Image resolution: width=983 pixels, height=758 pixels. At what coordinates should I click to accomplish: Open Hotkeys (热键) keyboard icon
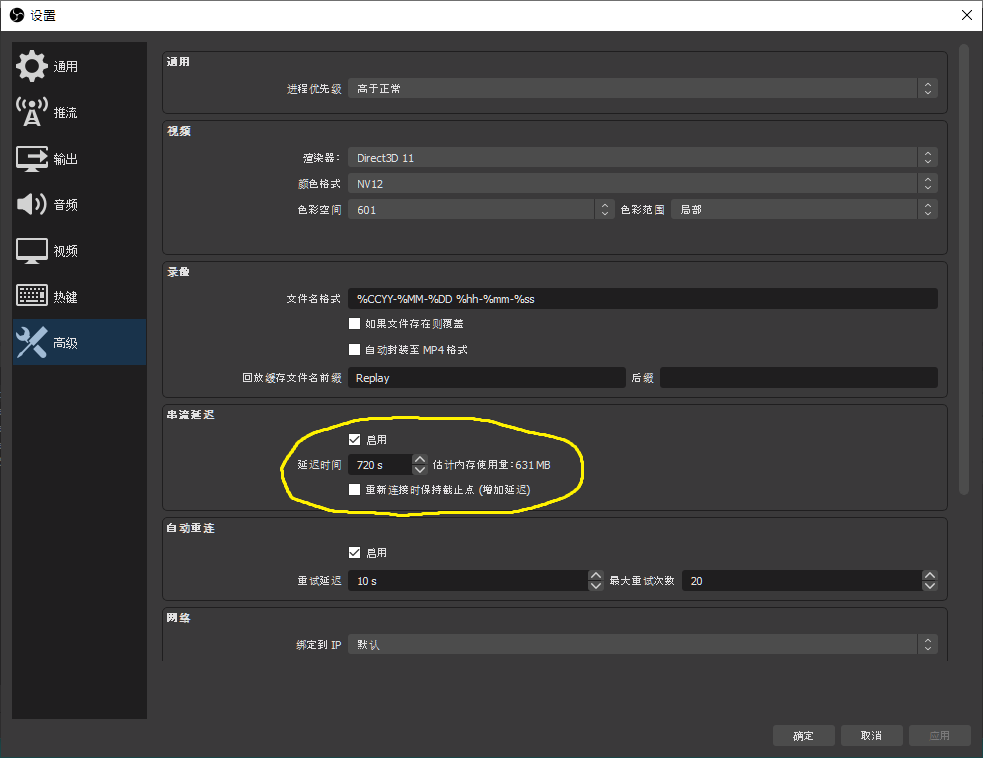click(x=32, y=297)
